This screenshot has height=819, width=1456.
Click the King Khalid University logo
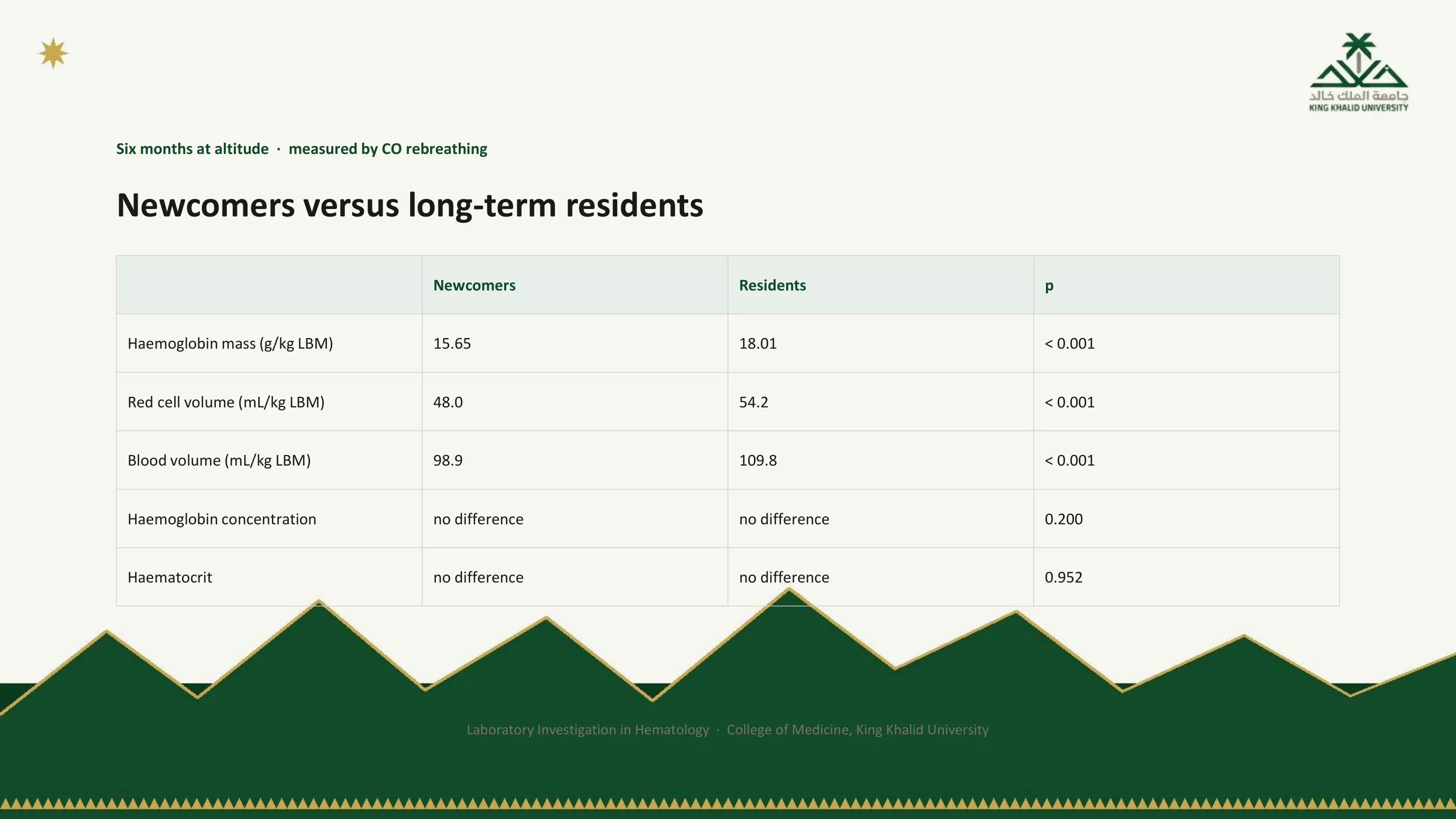1358,72
